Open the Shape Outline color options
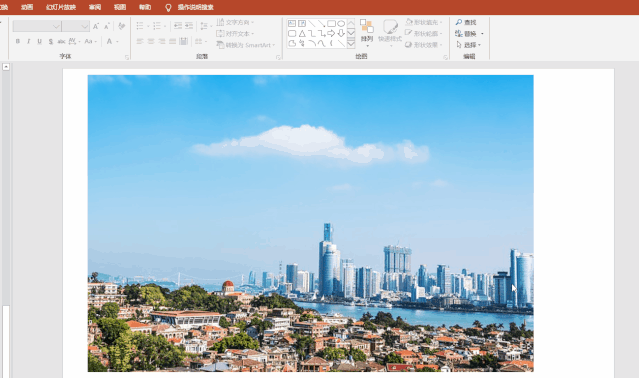Viewport: 639px width, 378px height. (424, 33)
